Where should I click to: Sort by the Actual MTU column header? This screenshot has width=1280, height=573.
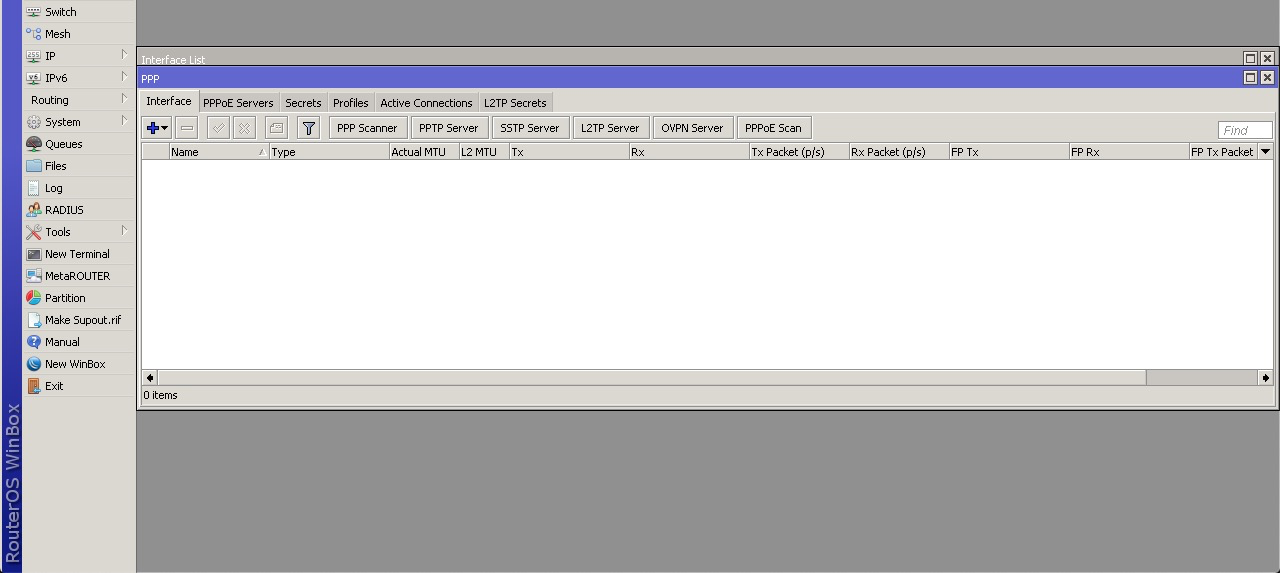pos(424,152)
